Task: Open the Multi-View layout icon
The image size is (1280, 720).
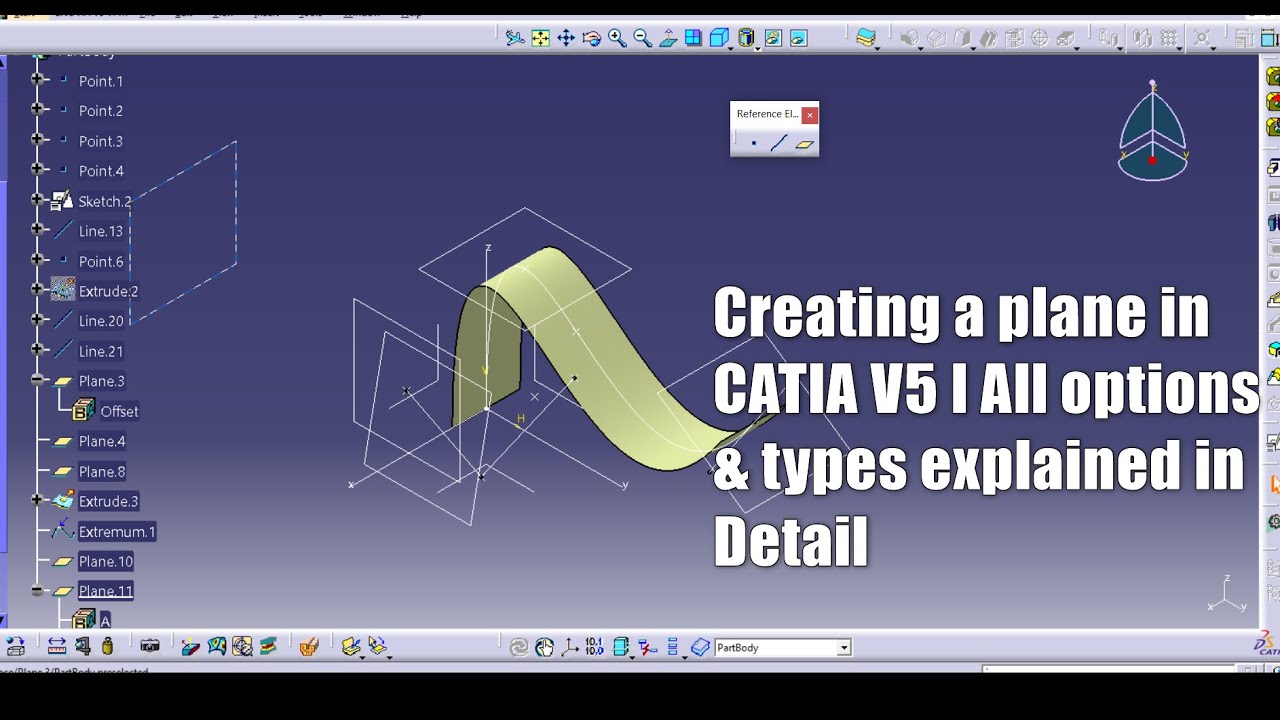Action: tap(693, 38)
